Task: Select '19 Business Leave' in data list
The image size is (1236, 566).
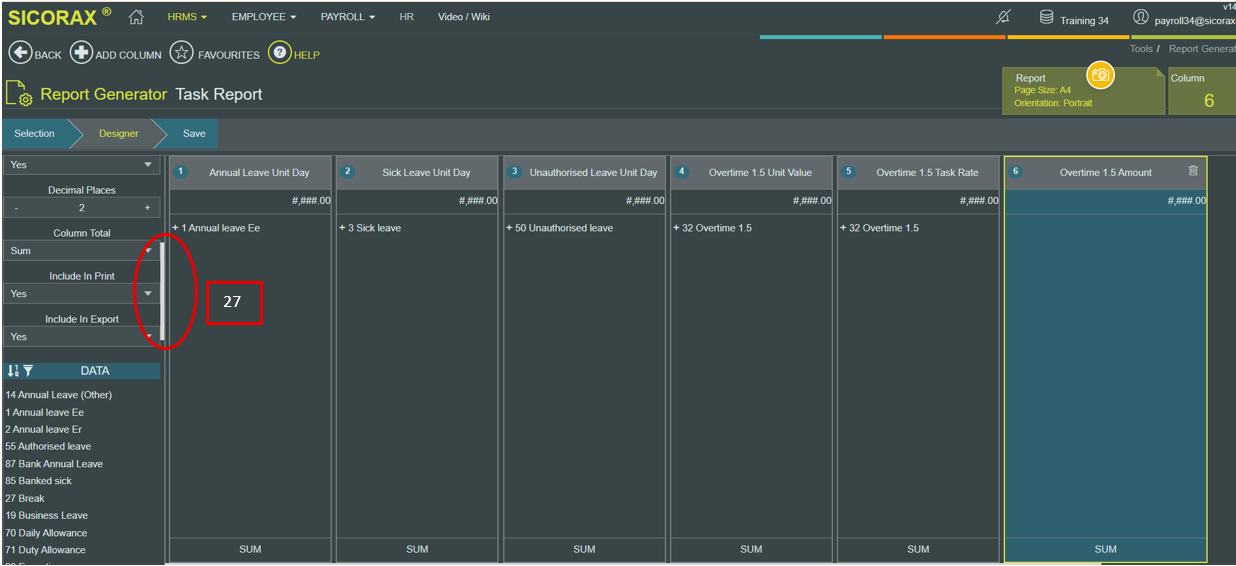Action: 46,515
